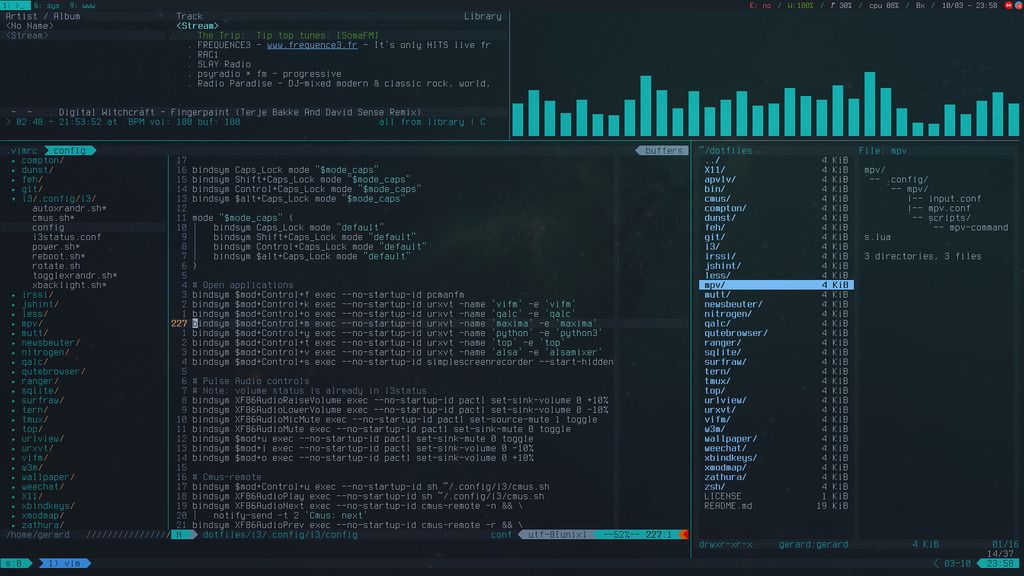Click the E: no ethernet status in i3 bar
1024x576 pixels.
pyautogui.click(x=760, y=5)
